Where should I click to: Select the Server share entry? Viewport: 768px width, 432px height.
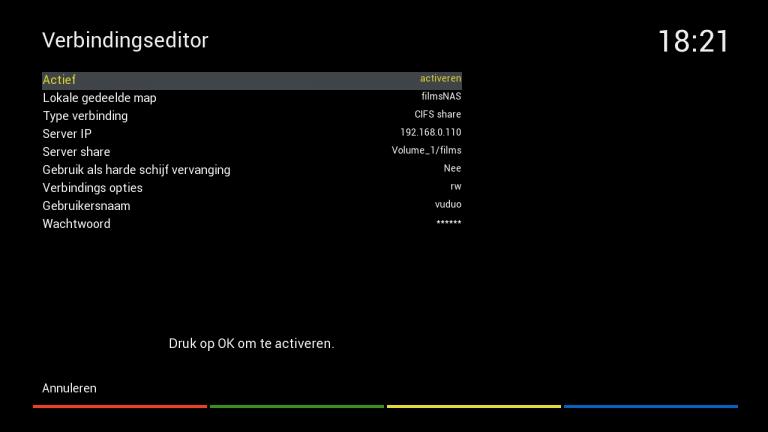pyautogui.click(x=252, y=152)
